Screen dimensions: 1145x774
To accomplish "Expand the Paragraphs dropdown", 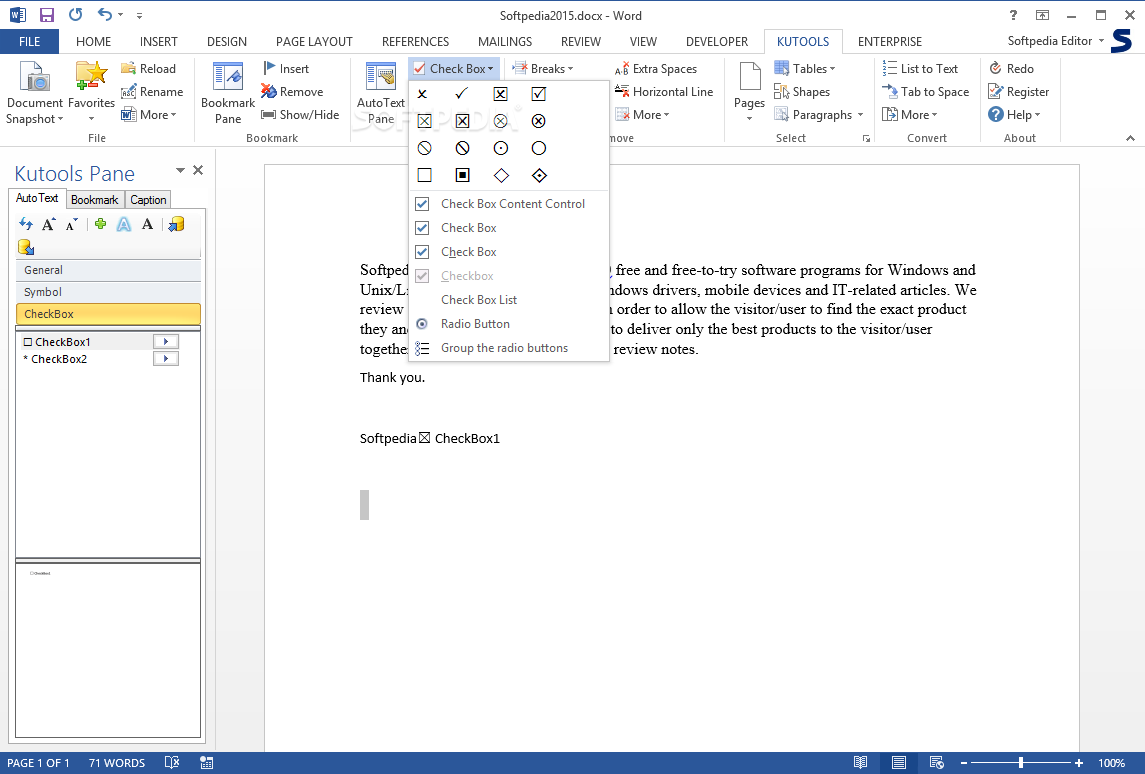I will pos(819,115).
